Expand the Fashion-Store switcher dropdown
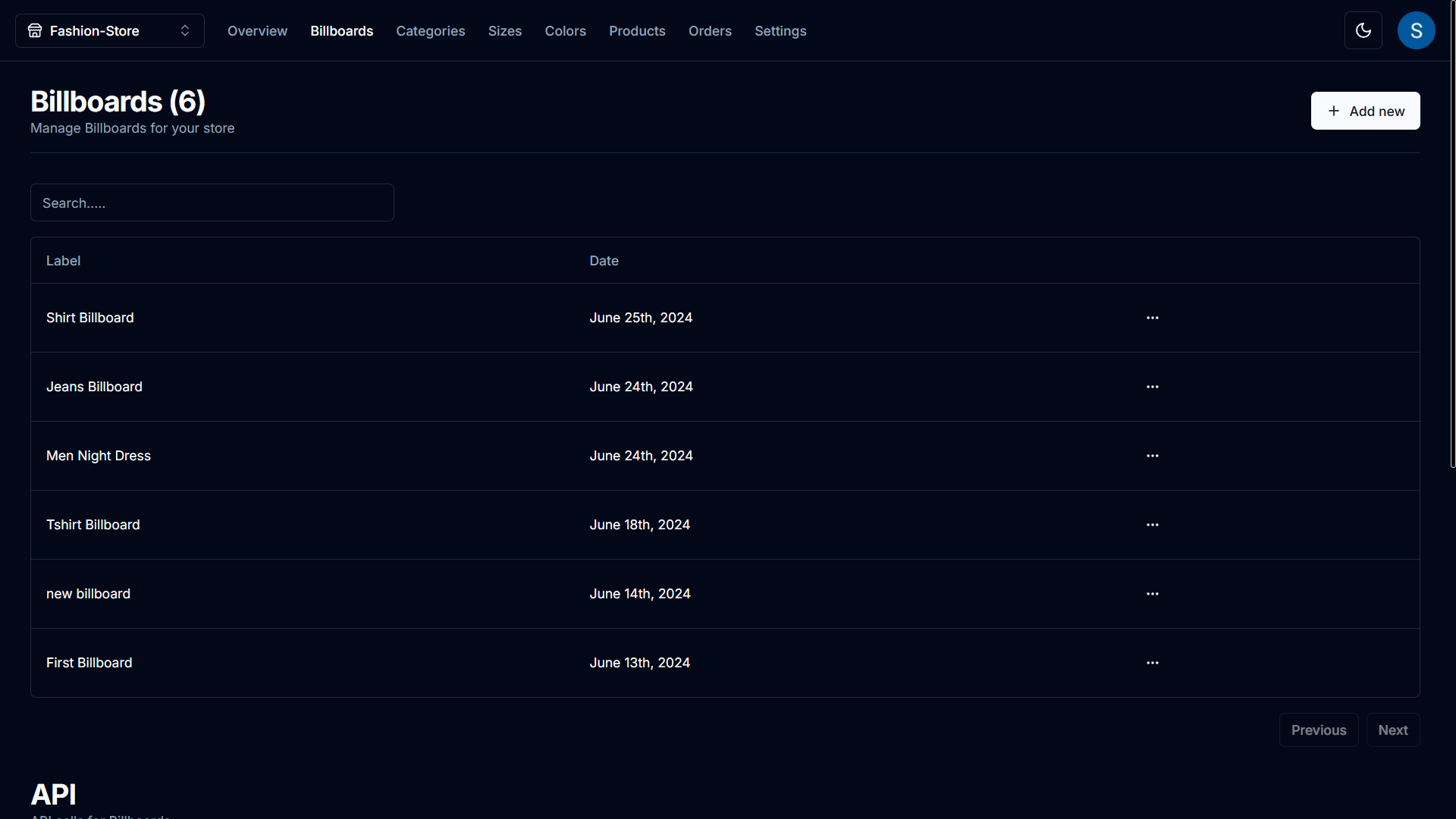Screen dimensions: 1456x819 [x=110, y=30]
